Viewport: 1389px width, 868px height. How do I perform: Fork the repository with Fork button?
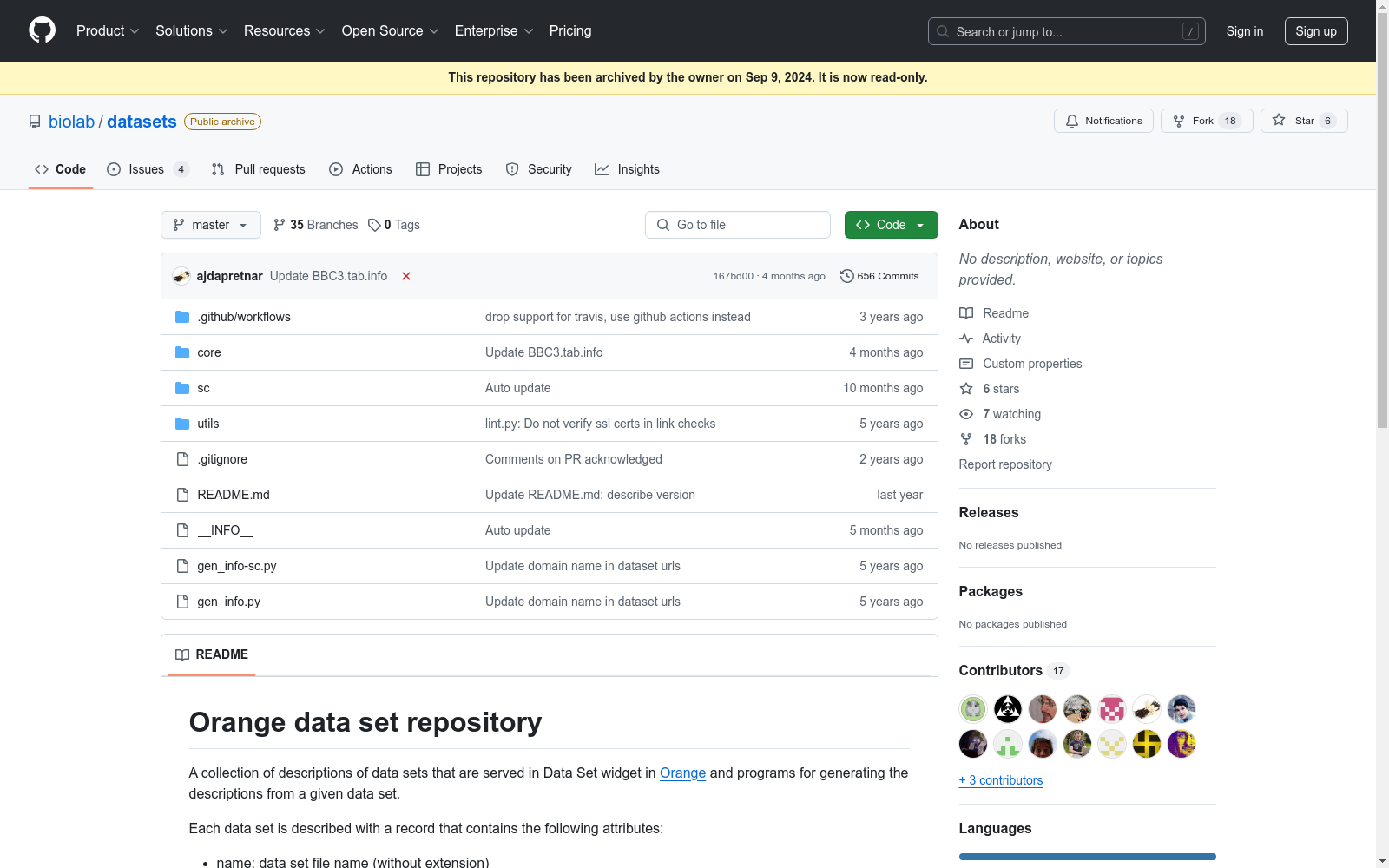tap(1207, 121)
